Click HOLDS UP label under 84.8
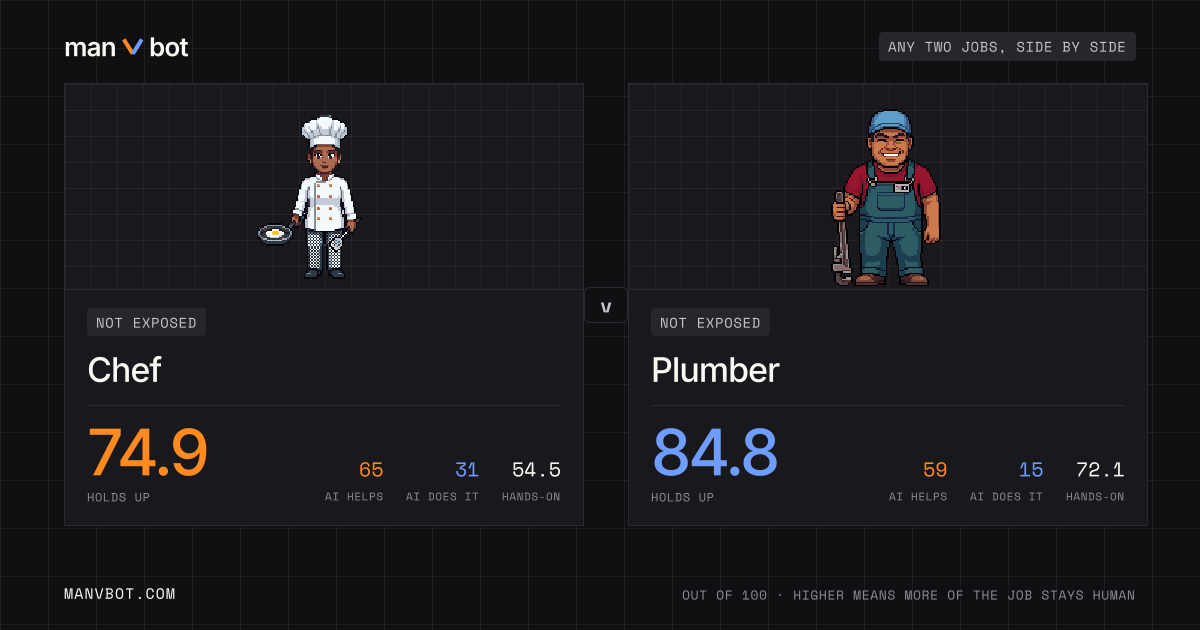Viewport: 1200px width, 630px height. coord(682,497)
